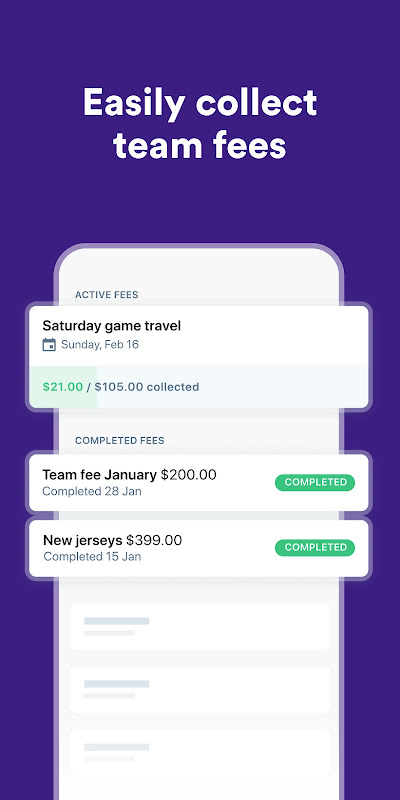Open the Team fee January card
Image resolution: width=400 pixels, height=800 pixels.
point(198,483)
